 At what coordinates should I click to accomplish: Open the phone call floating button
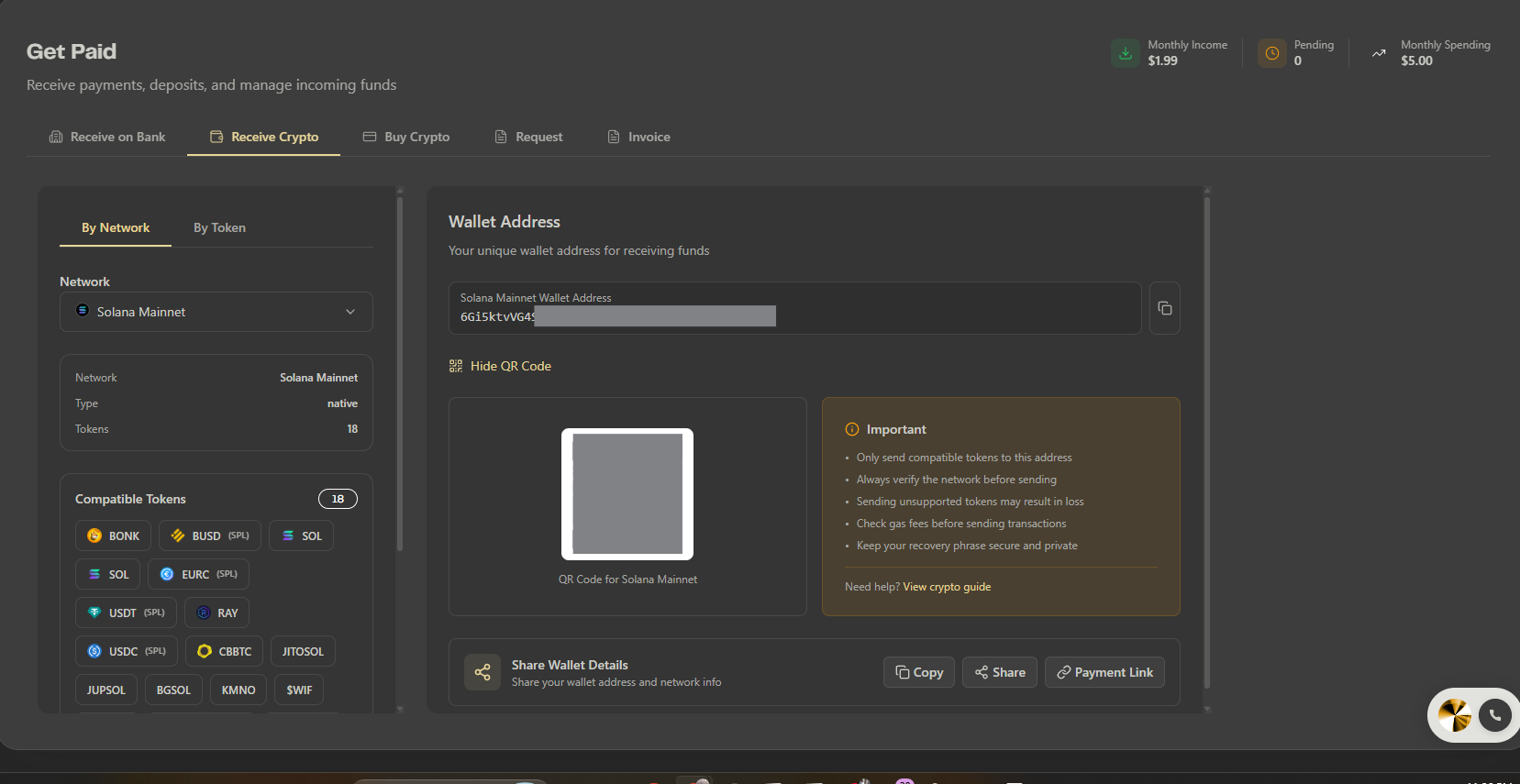point(1495,715)
